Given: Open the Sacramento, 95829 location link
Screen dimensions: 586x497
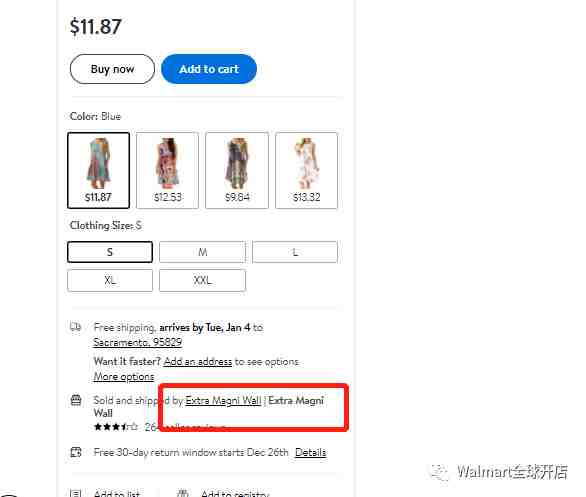Looking at the screenshot, I should point(138,342).
